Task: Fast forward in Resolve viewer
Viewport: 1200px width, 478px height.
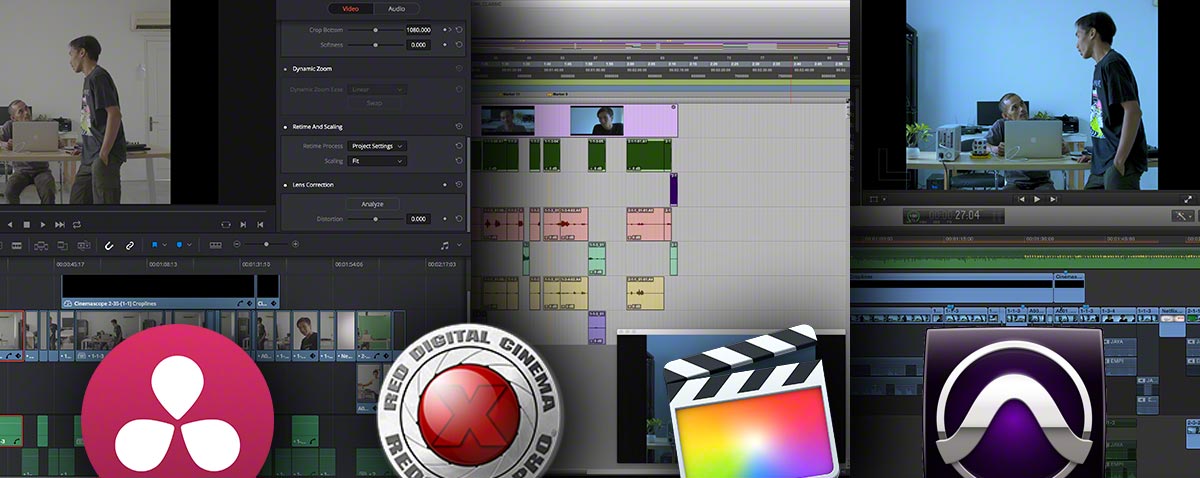Action: 60,224
